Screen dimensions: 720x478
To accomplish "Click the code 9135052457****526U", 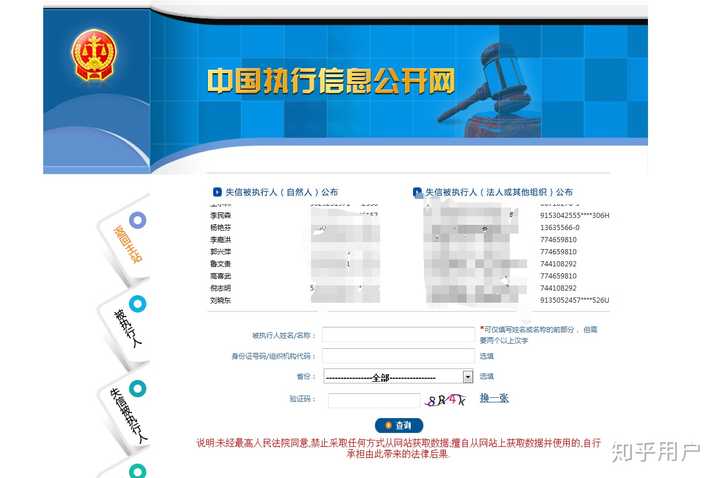I will pos(574,300).
